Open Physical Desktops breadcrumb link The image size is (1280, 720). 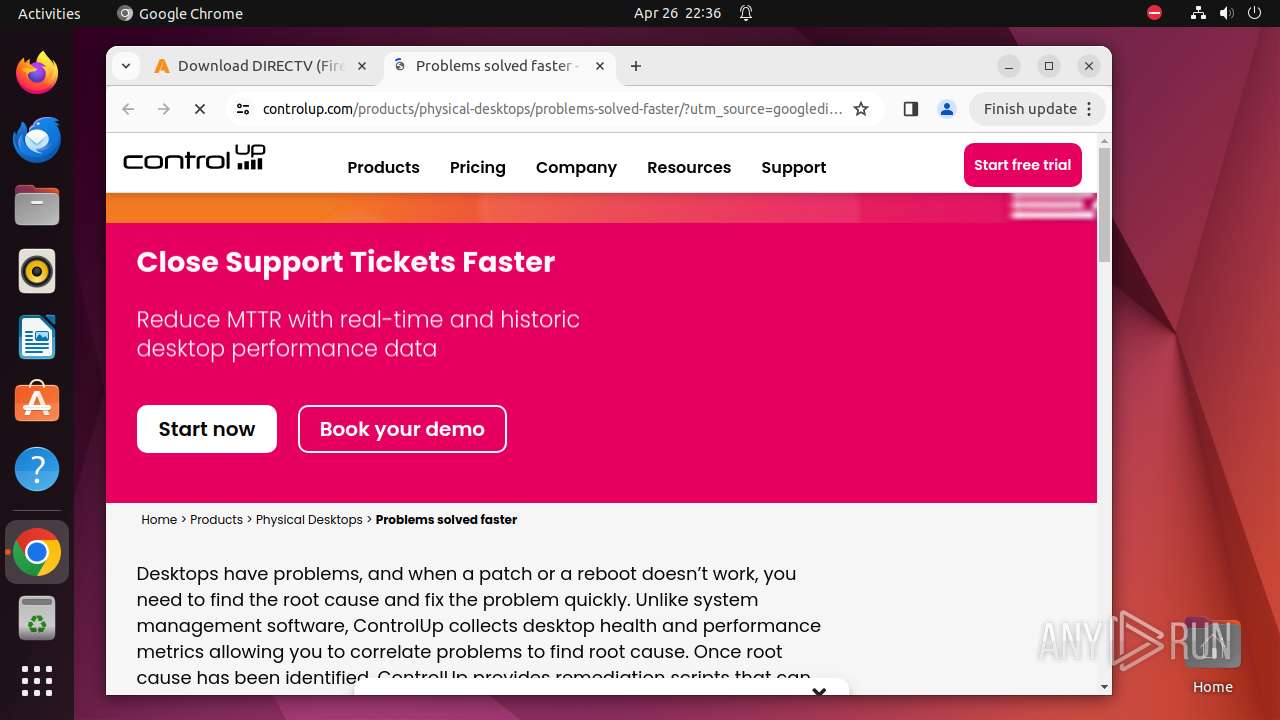click(309, 520)
